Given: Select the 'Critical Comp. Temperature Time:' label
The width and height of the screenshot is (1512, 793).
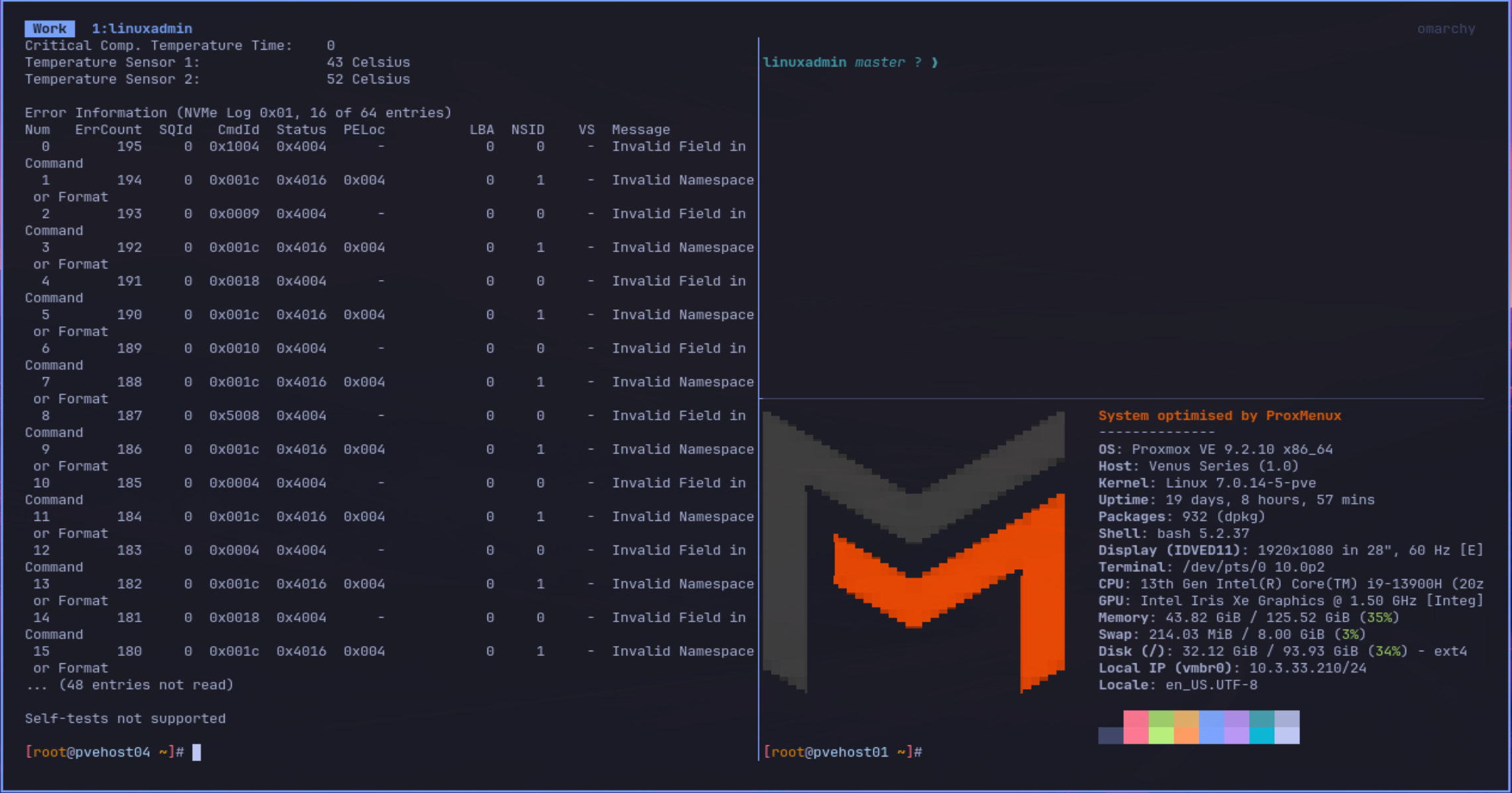Looking at the screenshot, I should point(159,46).
